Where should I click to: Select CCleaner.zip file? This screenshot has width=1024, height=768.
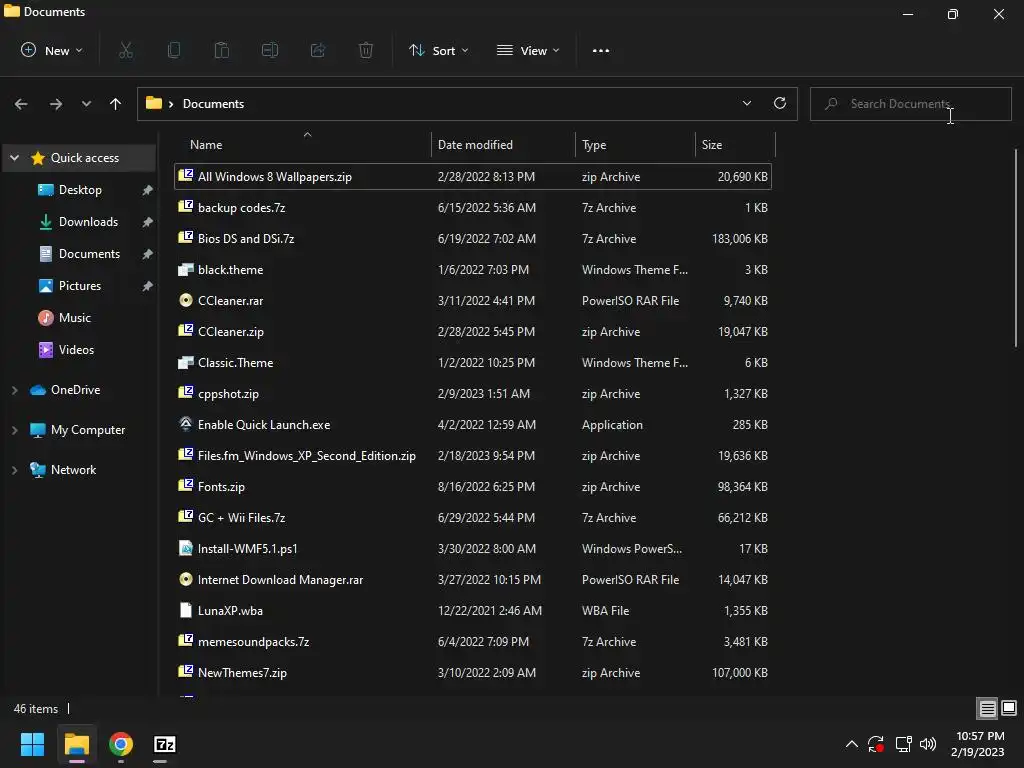coord(473,331)
